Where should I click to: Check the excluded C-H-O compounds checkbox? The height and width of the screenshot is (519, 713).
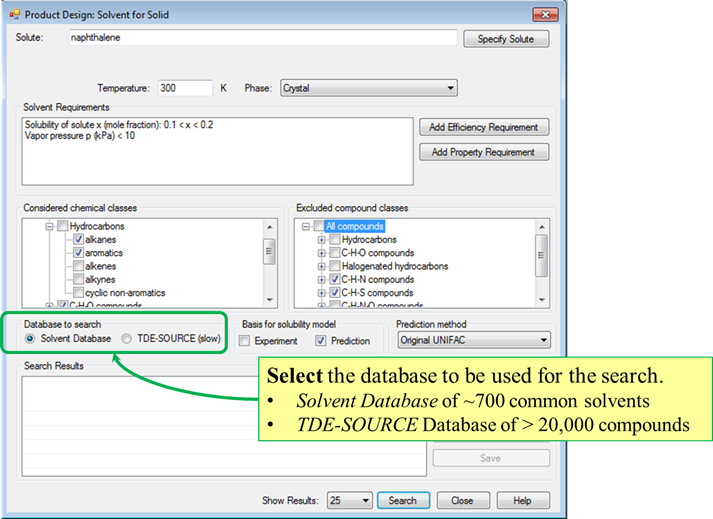coord(335,252)
